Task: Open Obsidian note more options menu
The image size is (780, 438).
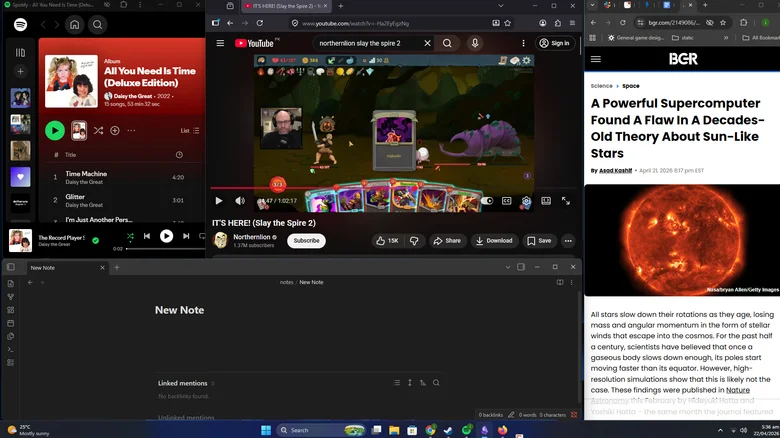Action: tap(572, 282)
